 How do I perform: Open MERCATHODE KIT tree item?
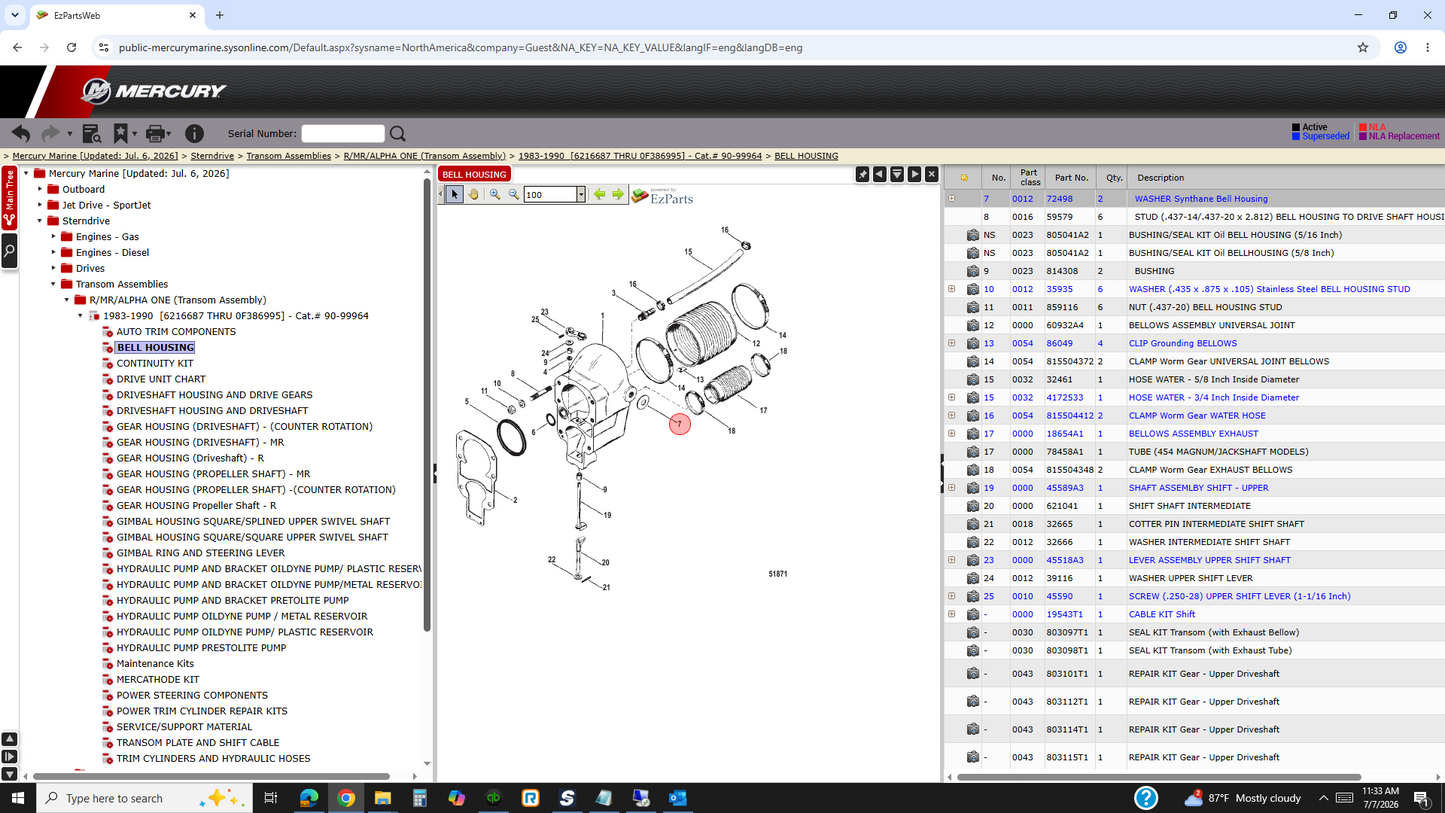click(x=158, y=679)
